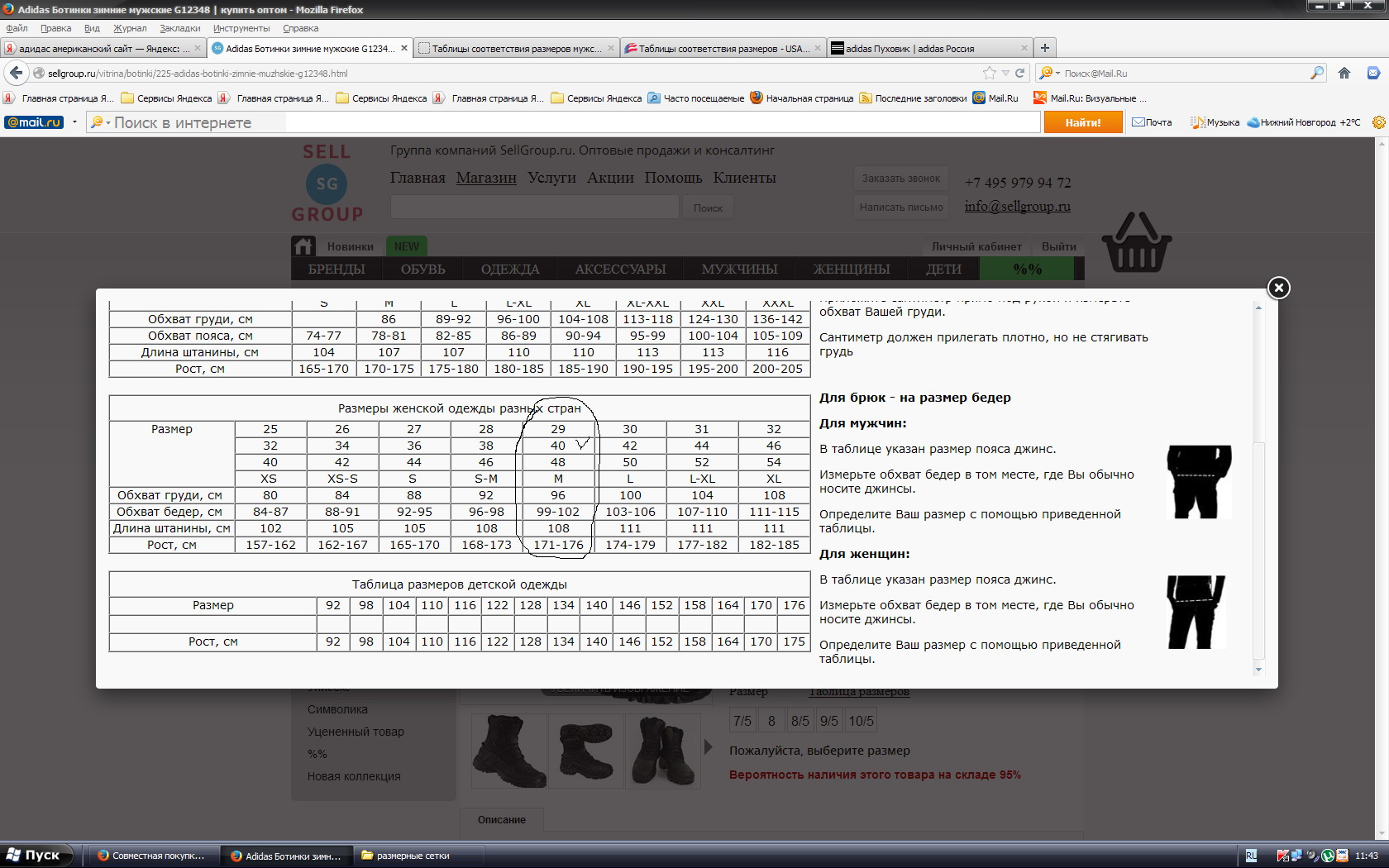Viewport: 1389px width, 868px height.
Task: Close the size chart popup
Action: 1278,288
